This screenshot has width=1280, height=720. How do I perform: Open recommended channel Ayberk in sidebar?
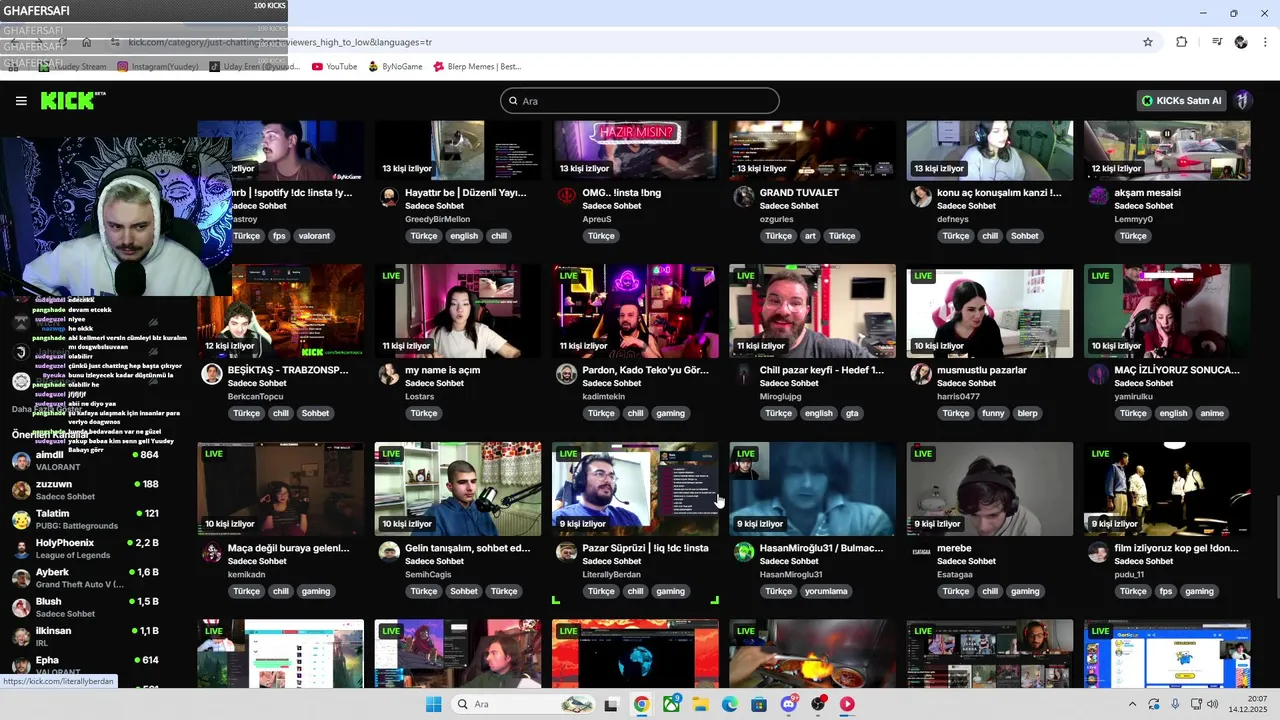click(x=85, y=578)
